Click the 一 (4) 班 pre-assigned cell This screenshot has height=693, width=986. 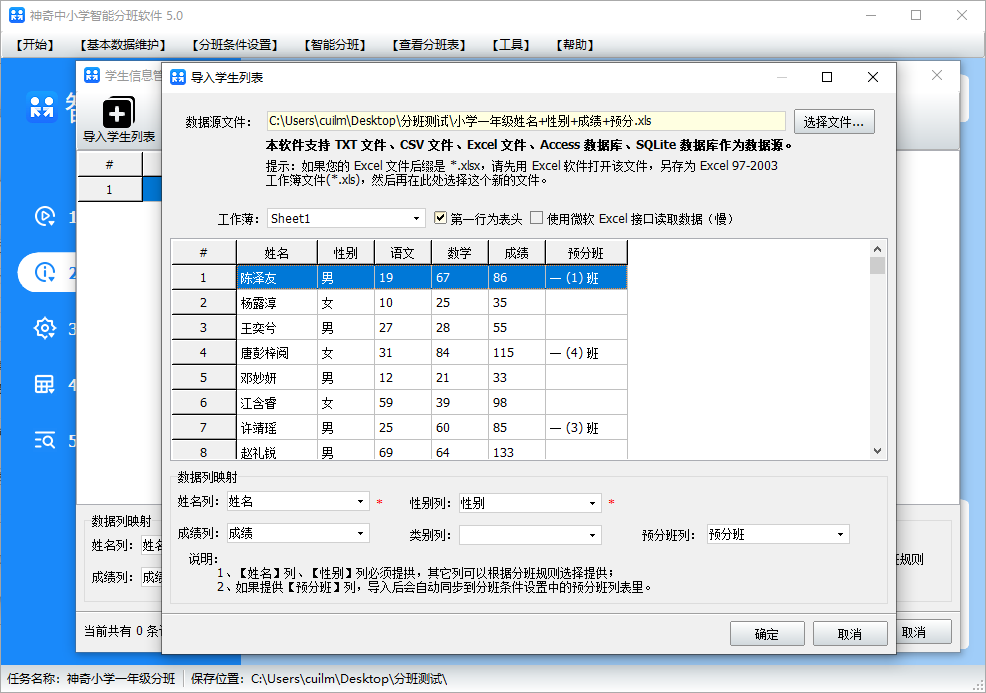tap(586, 353)
